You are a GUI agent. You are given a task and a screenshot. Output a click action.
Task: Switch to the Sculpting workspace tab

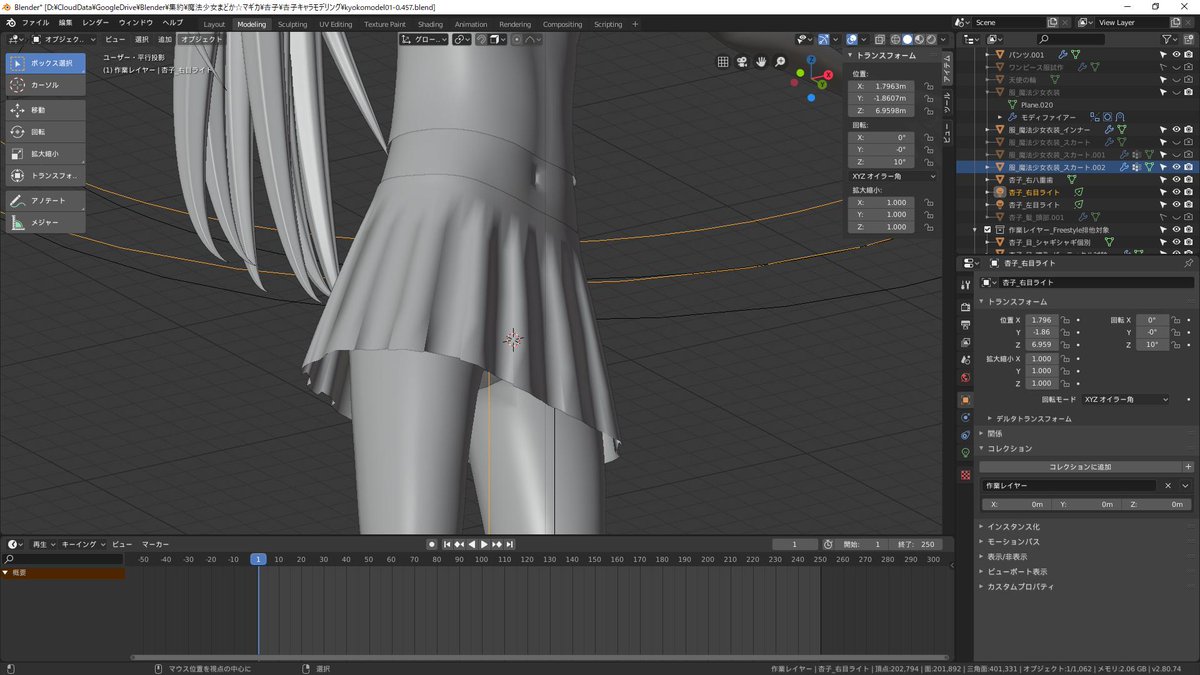click(x=293, y=24)
